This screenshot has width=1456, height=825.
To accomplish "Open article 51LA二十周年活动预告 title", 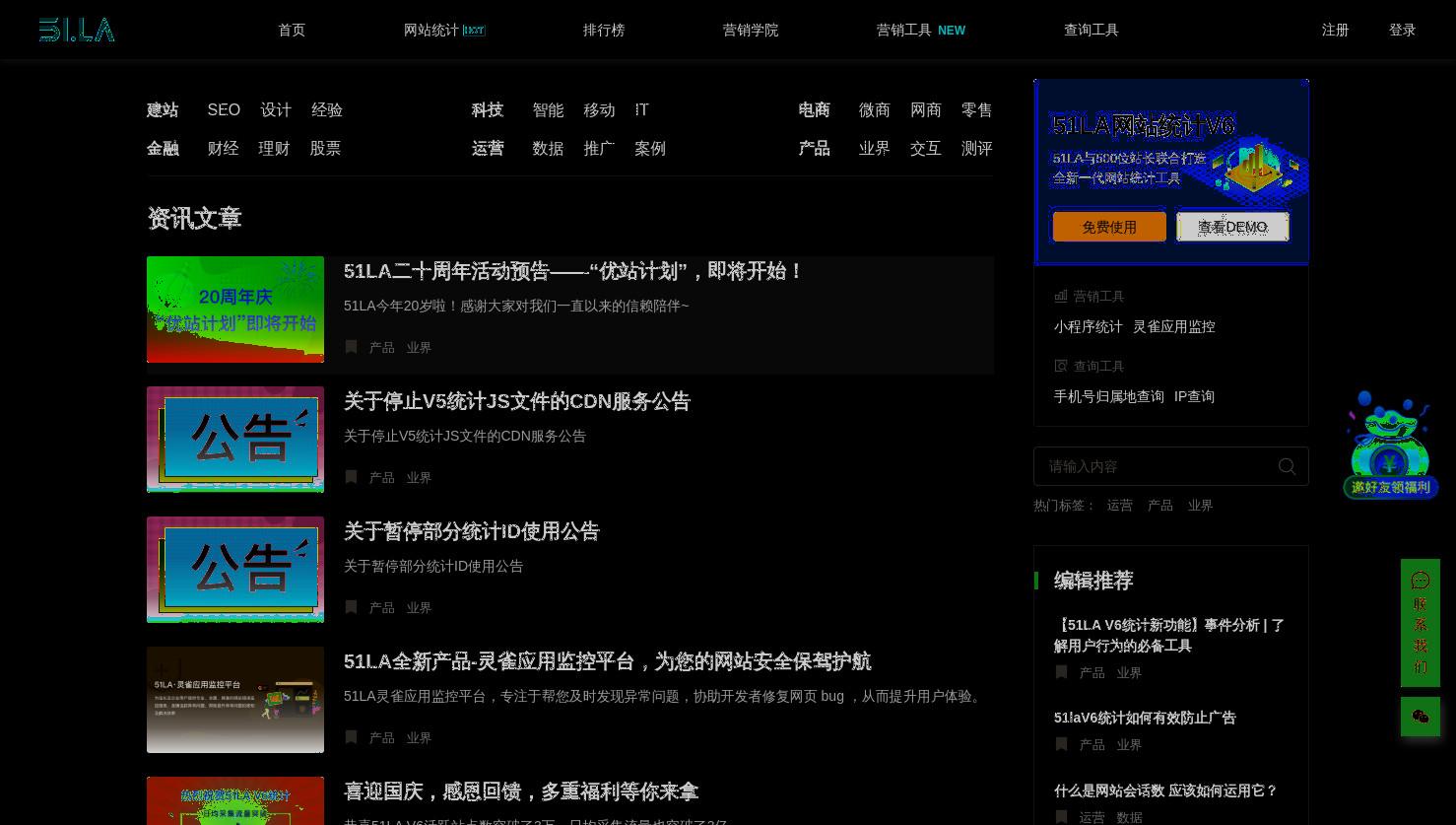I will click(574, 271).
